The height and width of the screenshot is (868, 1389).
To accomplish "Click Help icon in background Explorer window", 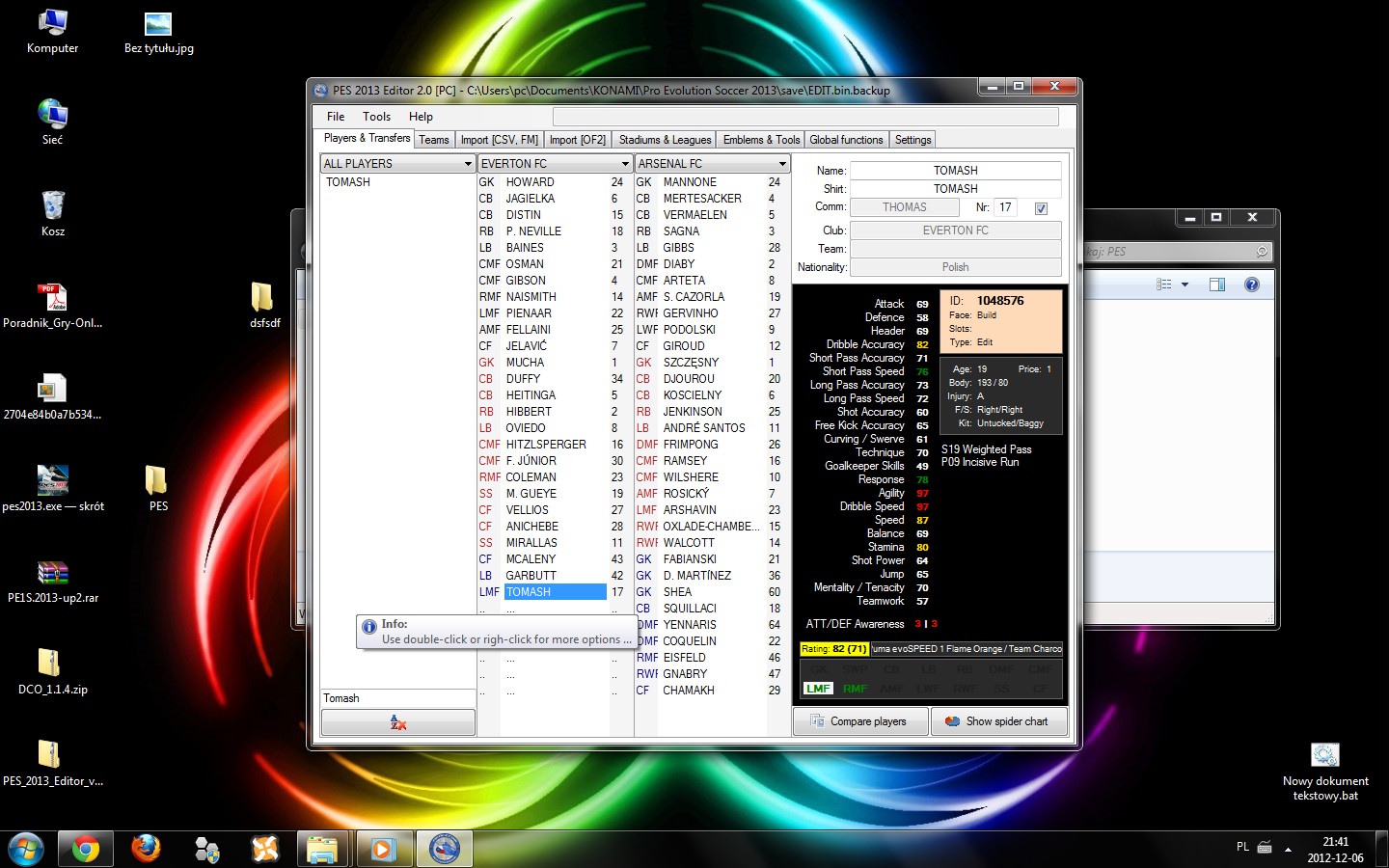I will point(1252,285).
